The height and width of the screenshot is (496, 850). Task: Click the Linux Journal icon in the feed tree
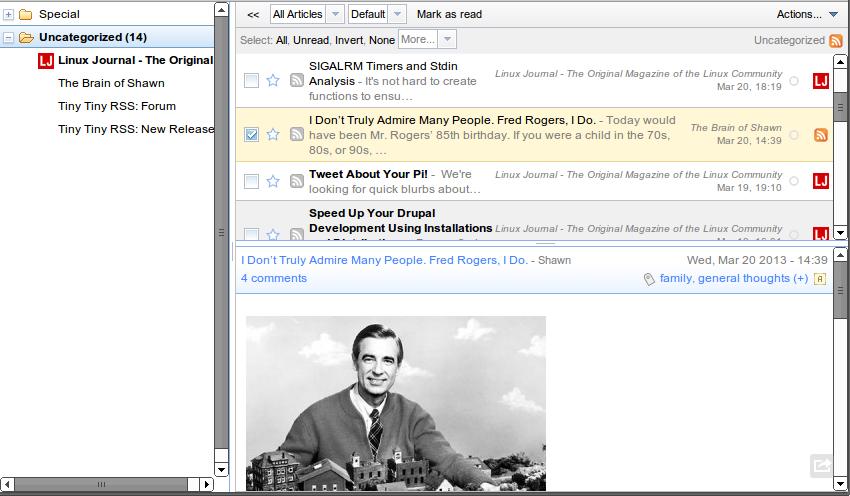pos(45,60)
